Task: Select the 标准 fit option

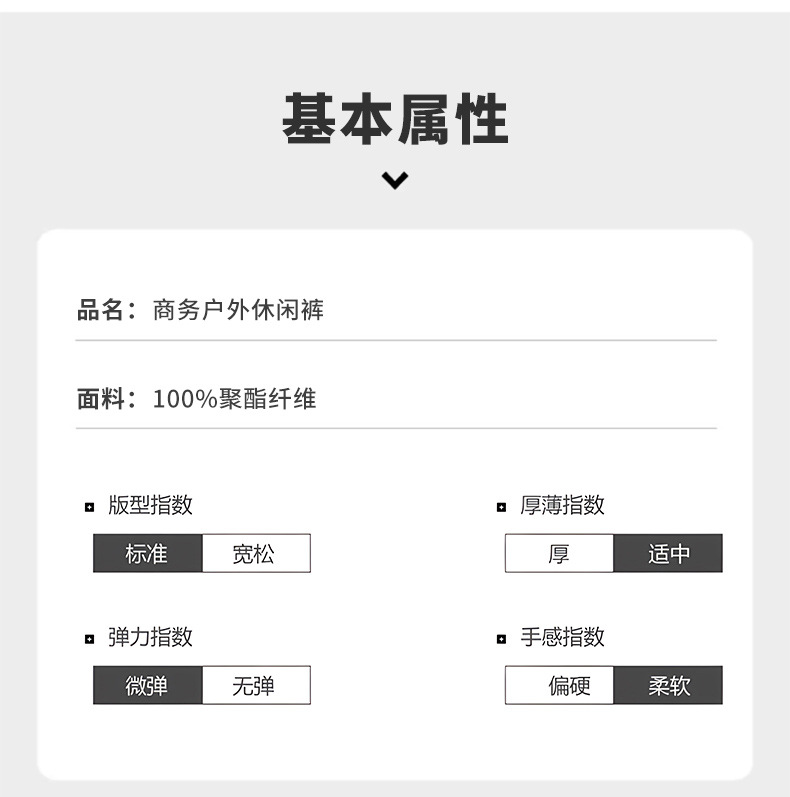Action: (147, 553)
